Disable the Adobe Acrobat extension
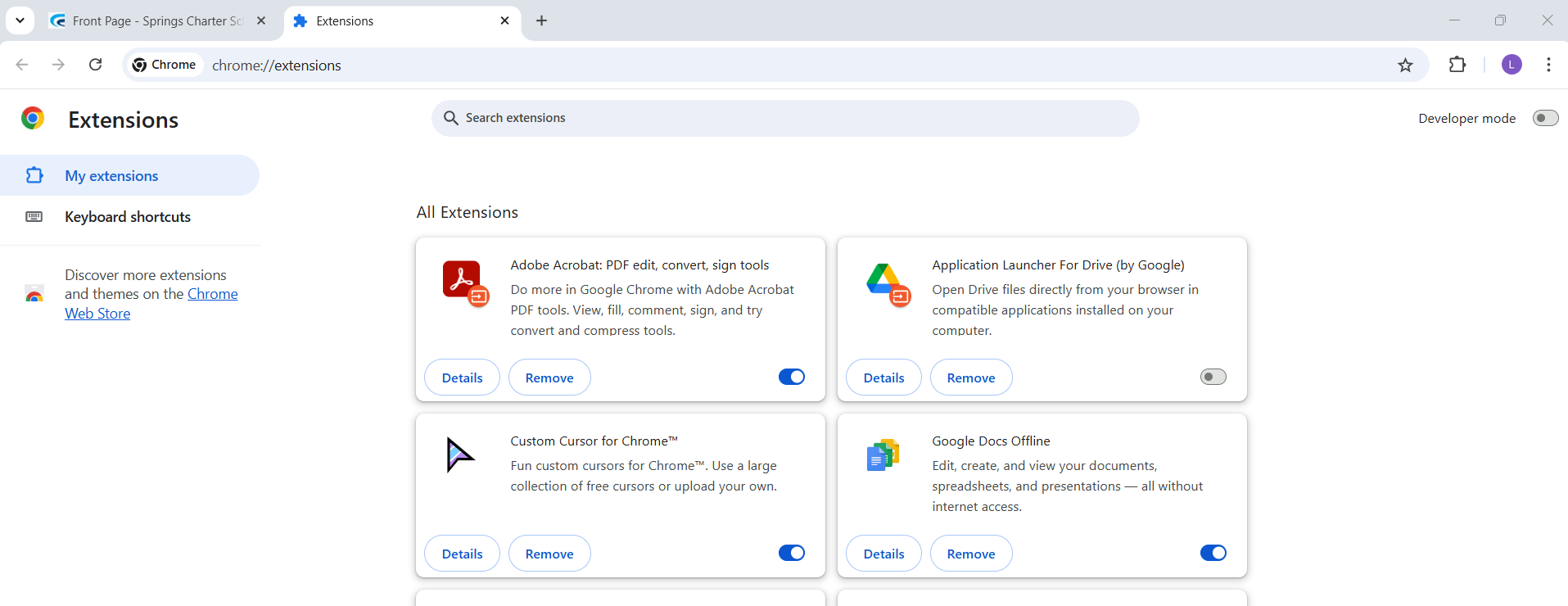Screen dimensions: 1568x606 (791, 377)
